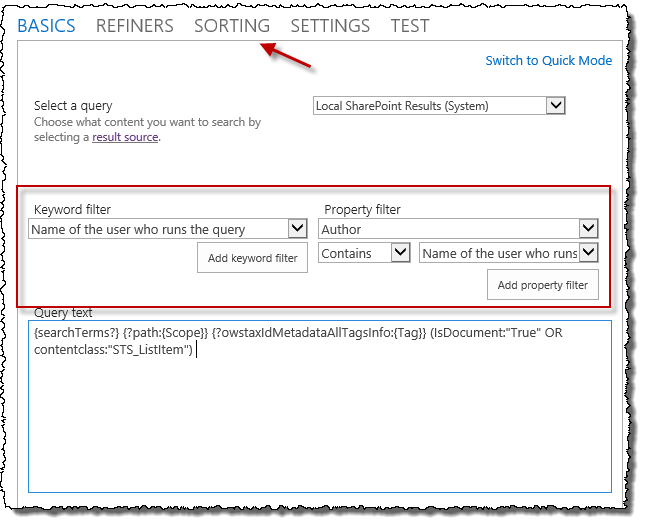Open the Keyword filter dropdown
The width and height of the screenshot is (647, 529).
click(x=158, y=229)
